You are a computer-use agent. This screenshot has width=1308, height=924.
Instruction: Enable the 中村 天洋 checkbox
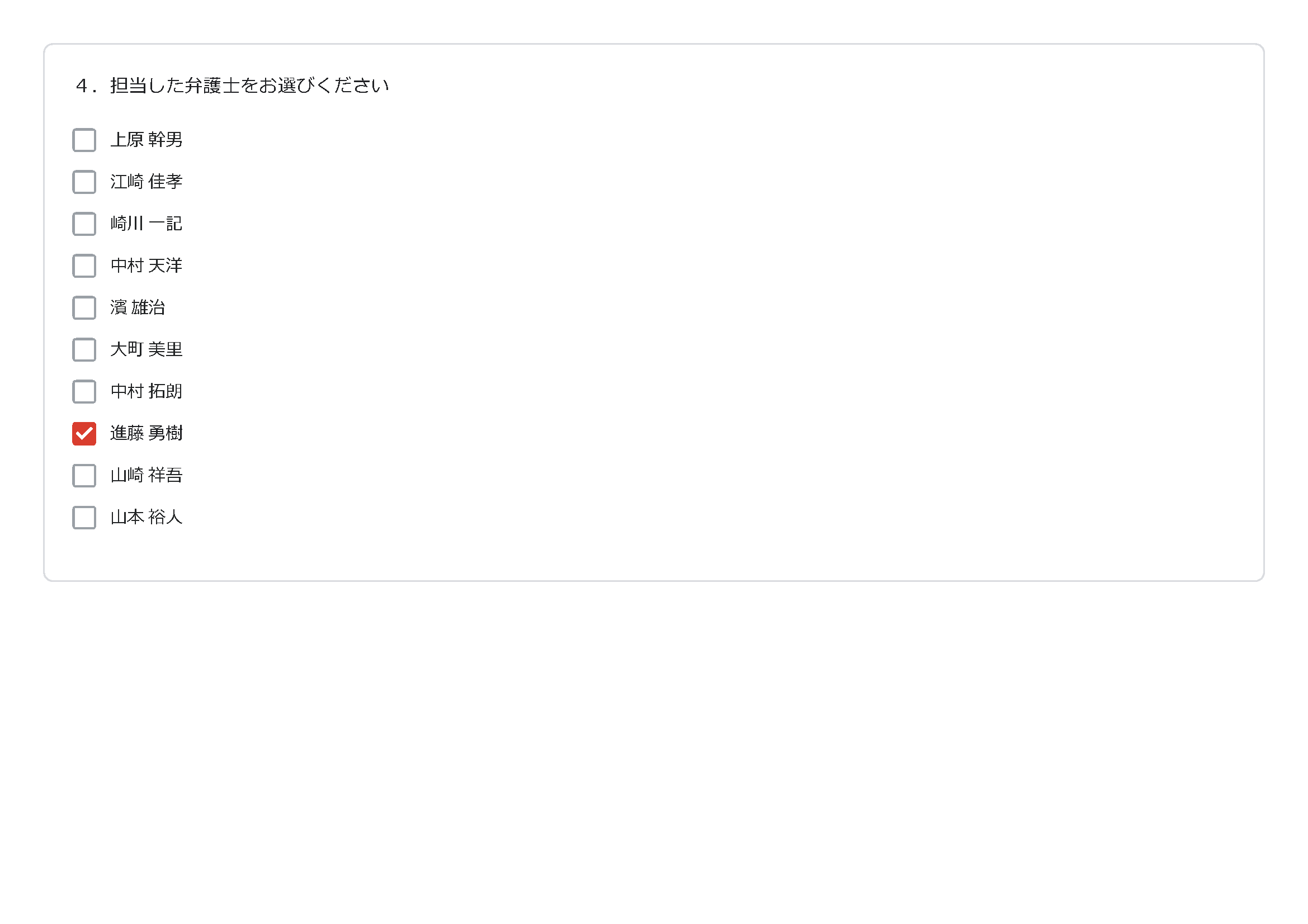[84, 266]
